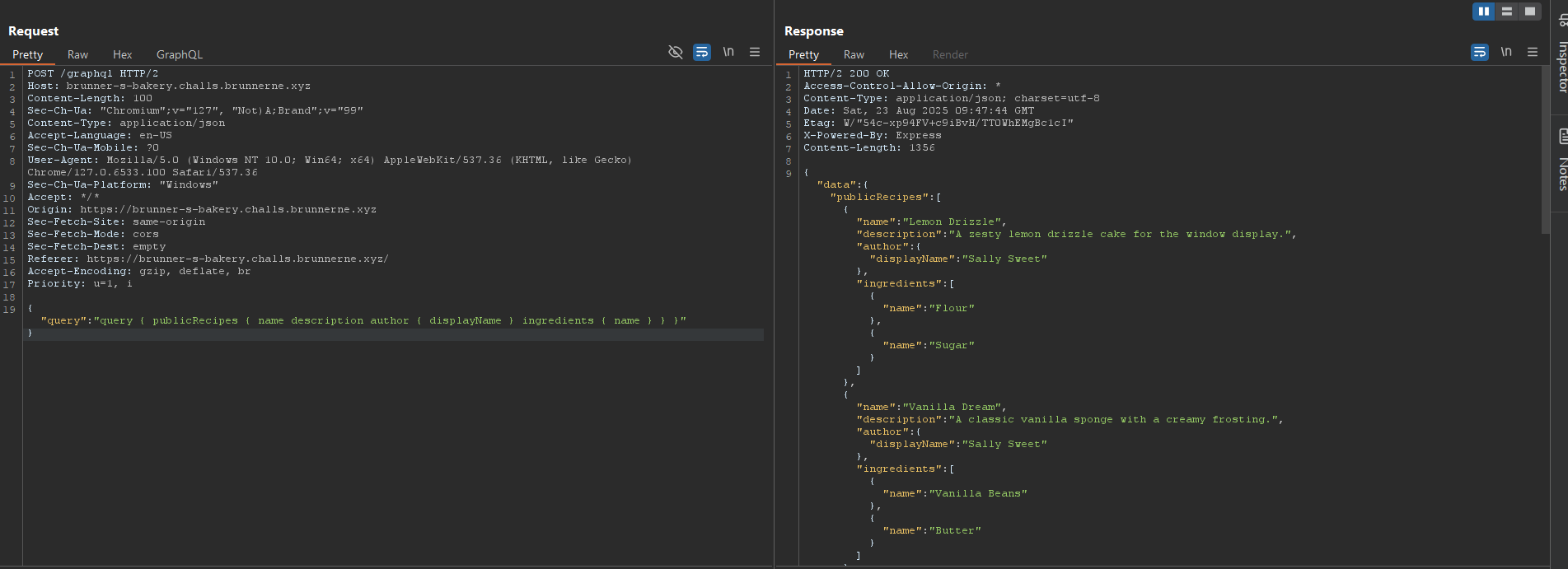Click the Hex tab in Response panel

point(898,54)
